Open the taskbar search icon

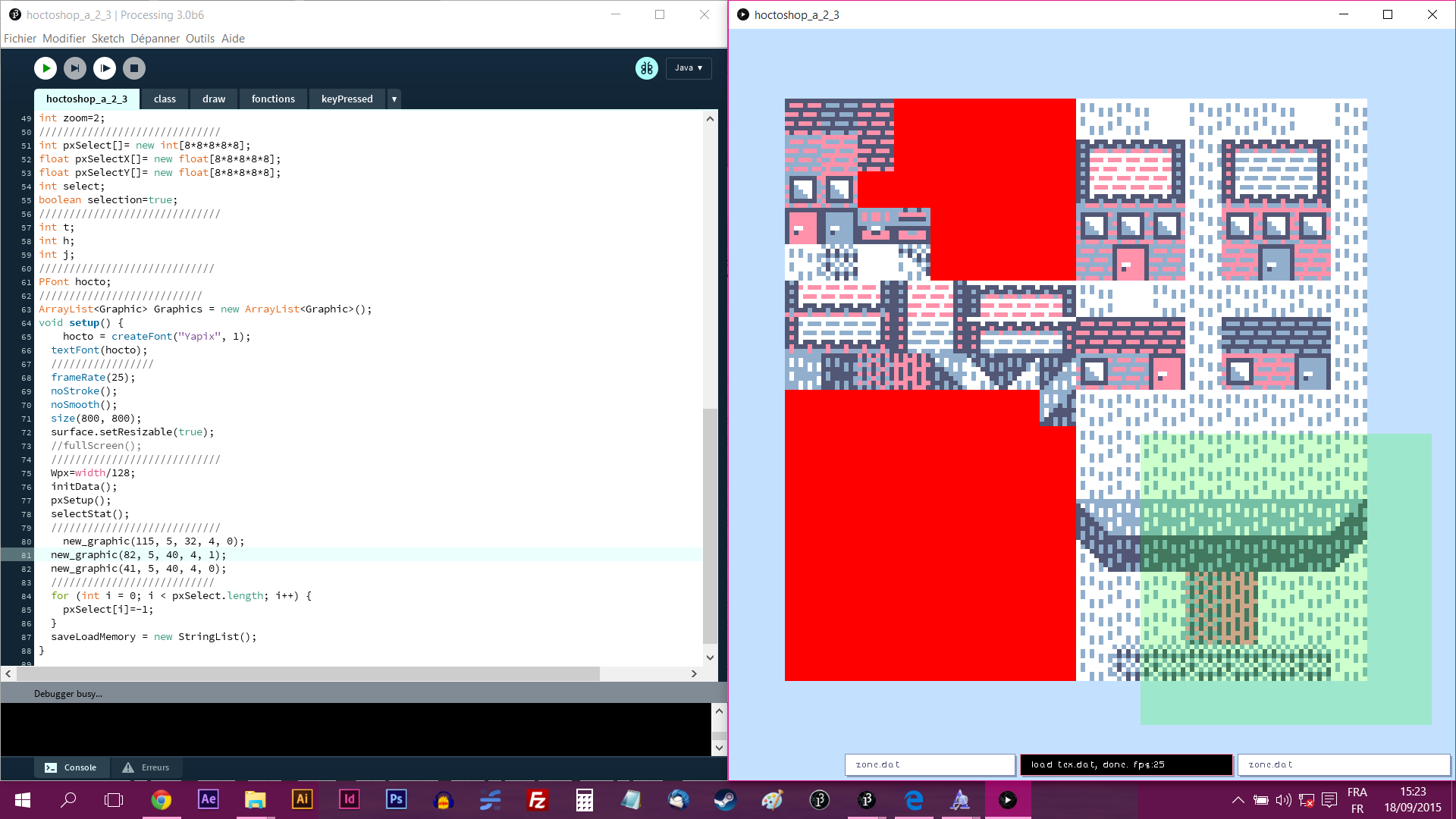click(x=68, y=800)
